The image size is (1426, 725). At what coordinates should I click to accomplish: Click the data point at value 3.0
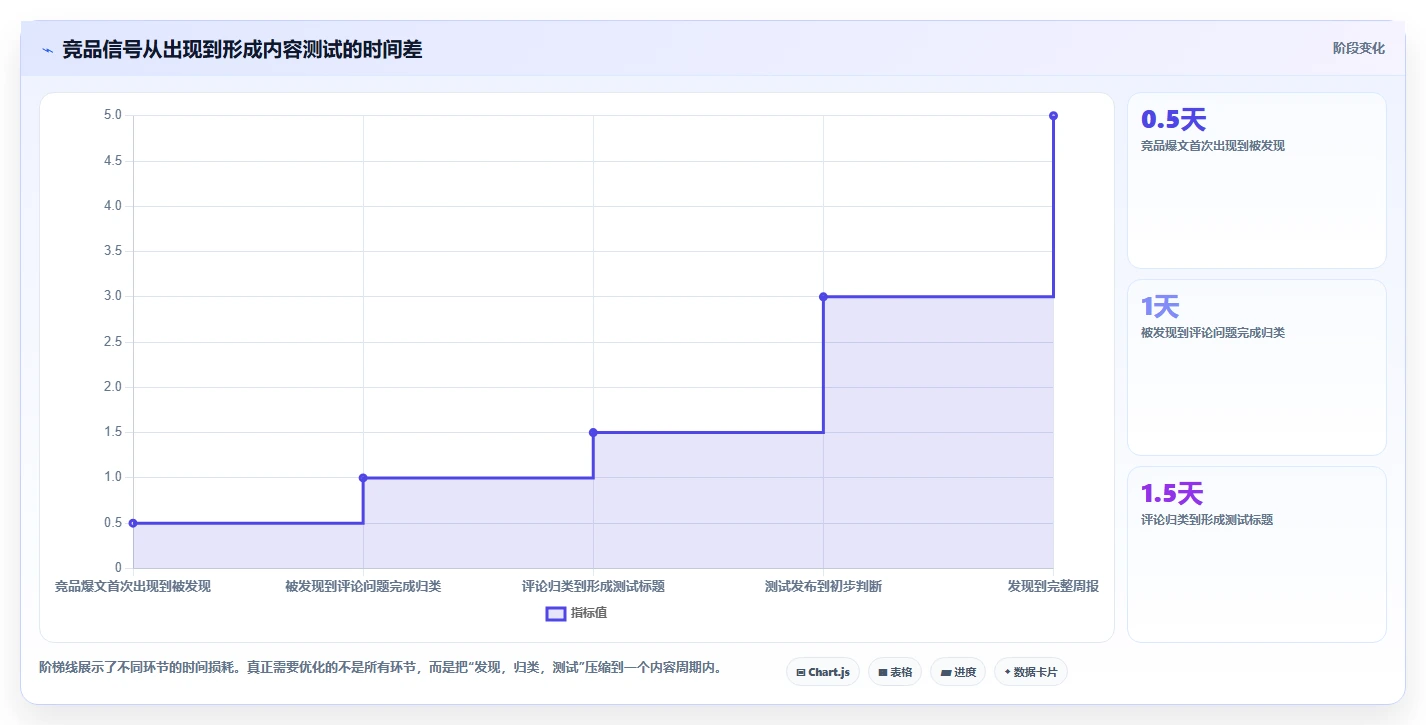(823, 296)
